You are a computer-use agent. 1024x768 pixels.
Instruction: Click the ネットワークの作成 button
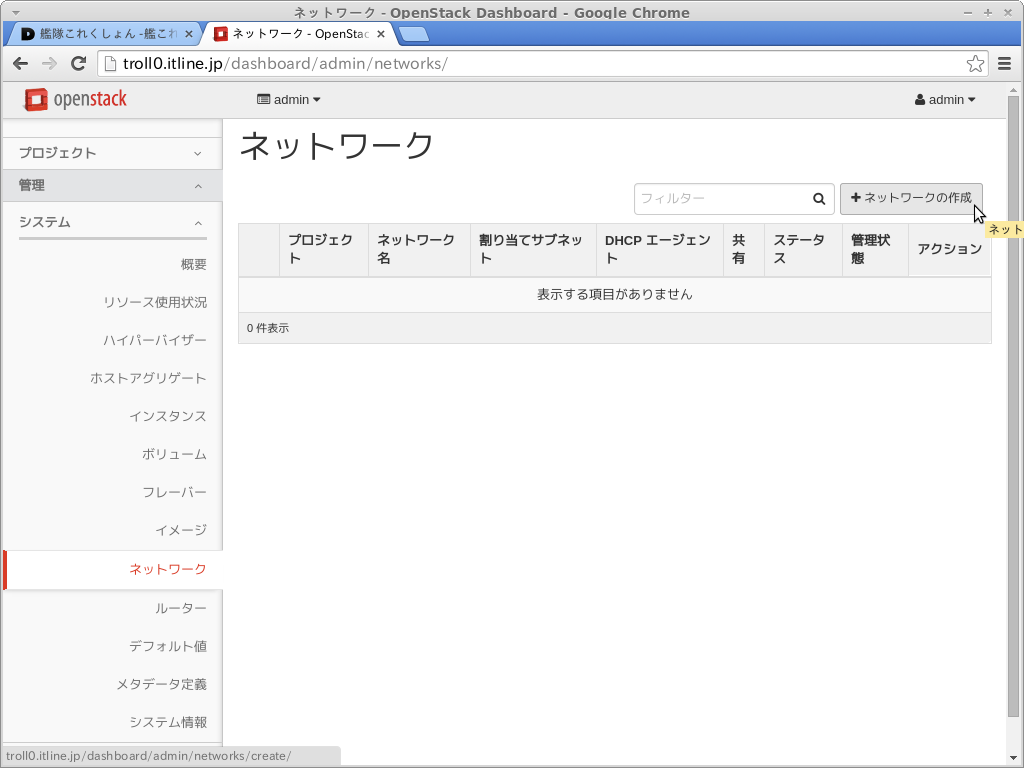click(x=911, y=198)
